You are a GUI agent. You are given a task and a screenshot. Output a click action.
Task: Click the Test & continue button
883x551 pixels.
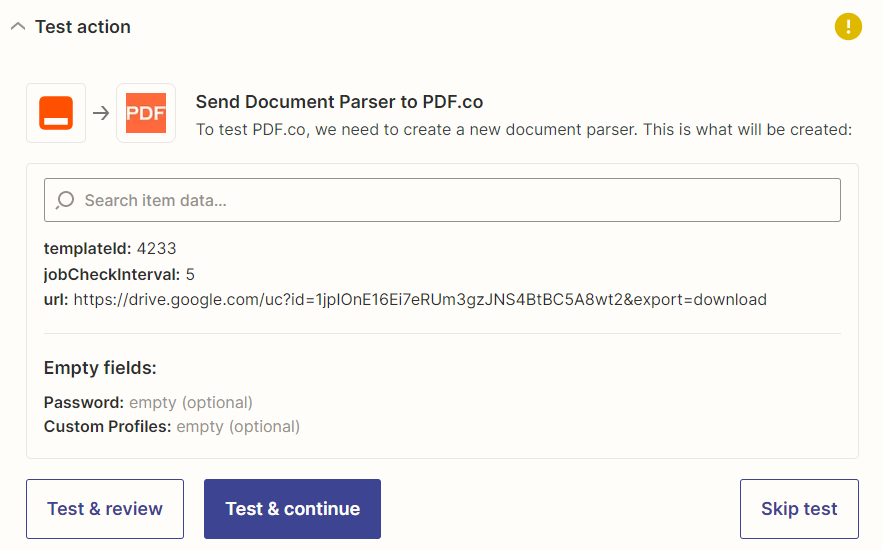point(292,509)
